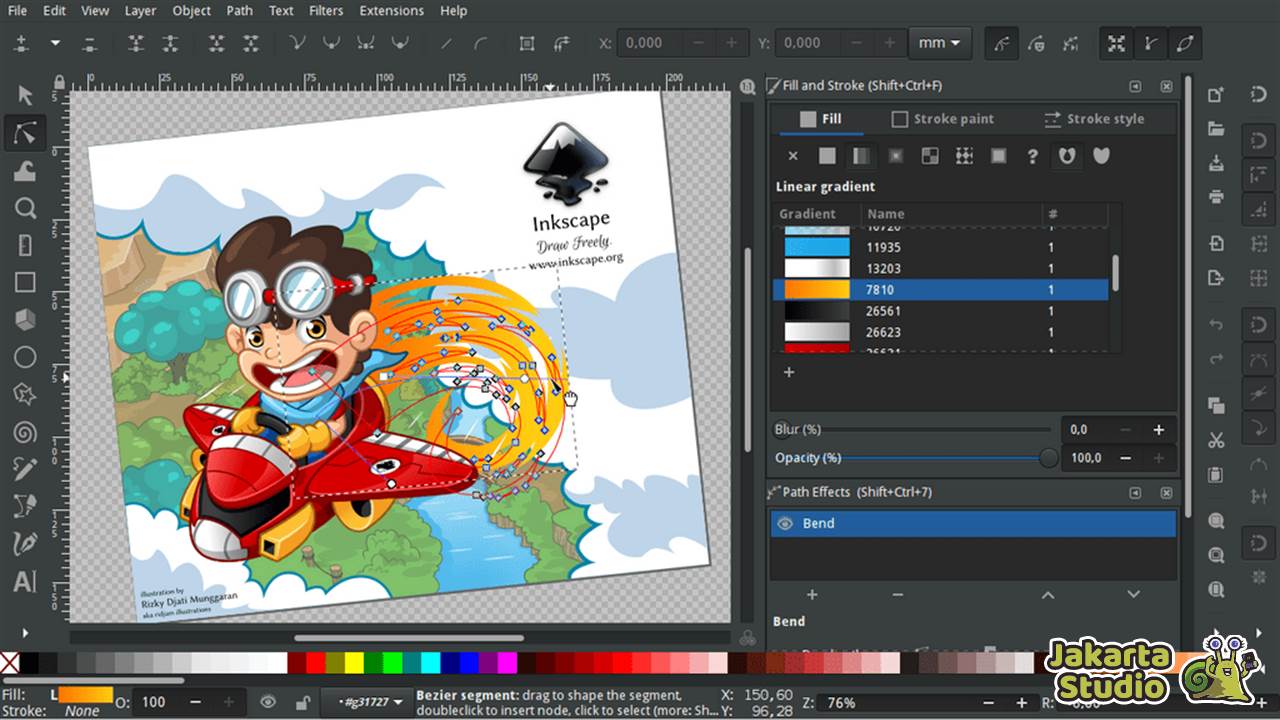Add a path effect with plus

pos(812,594)
